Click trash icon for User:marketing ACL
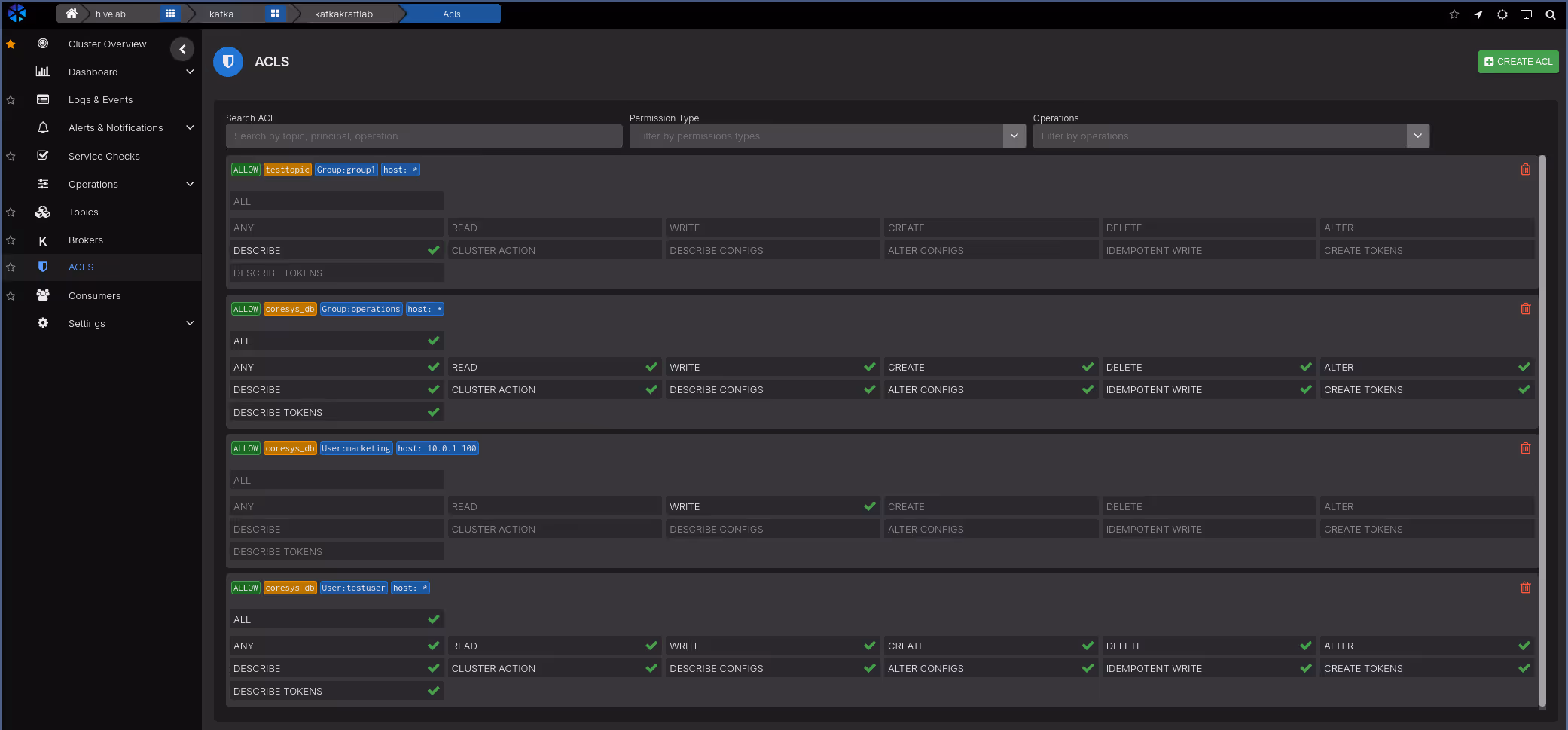 tap(1525, 448)
